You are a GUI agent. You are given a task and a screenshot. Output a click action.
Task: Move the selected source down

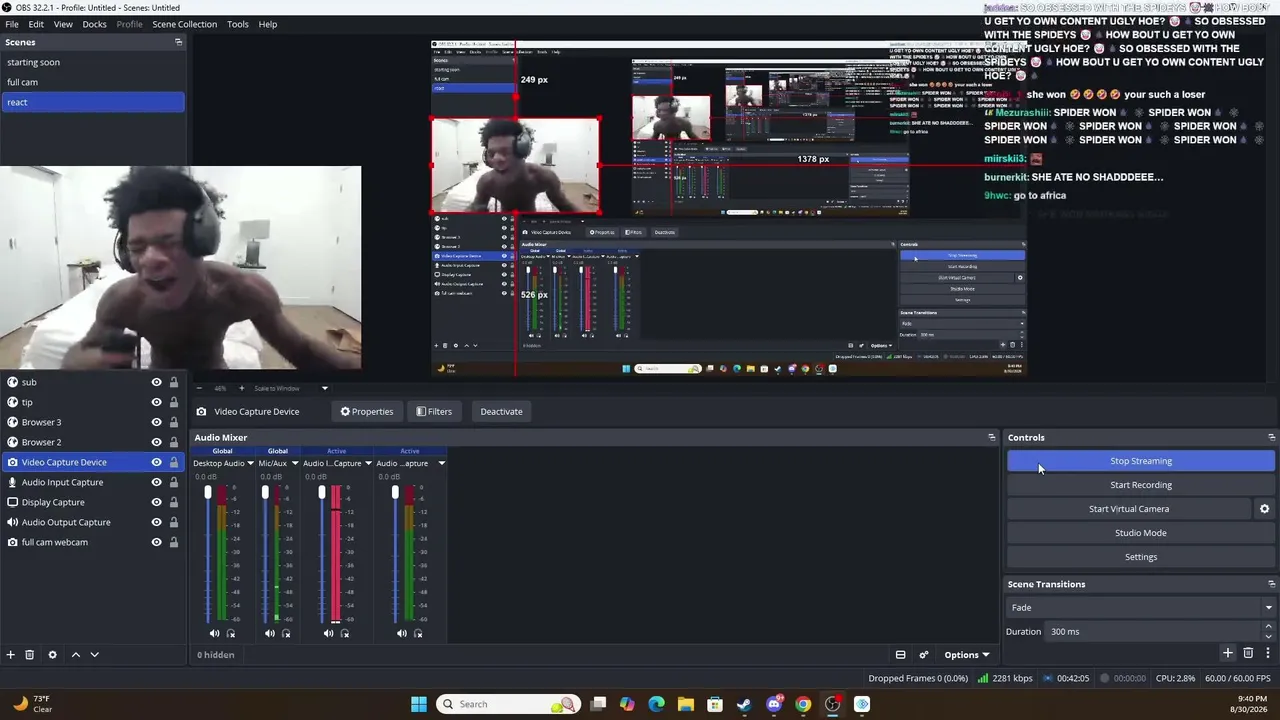[x=95, y=654]
